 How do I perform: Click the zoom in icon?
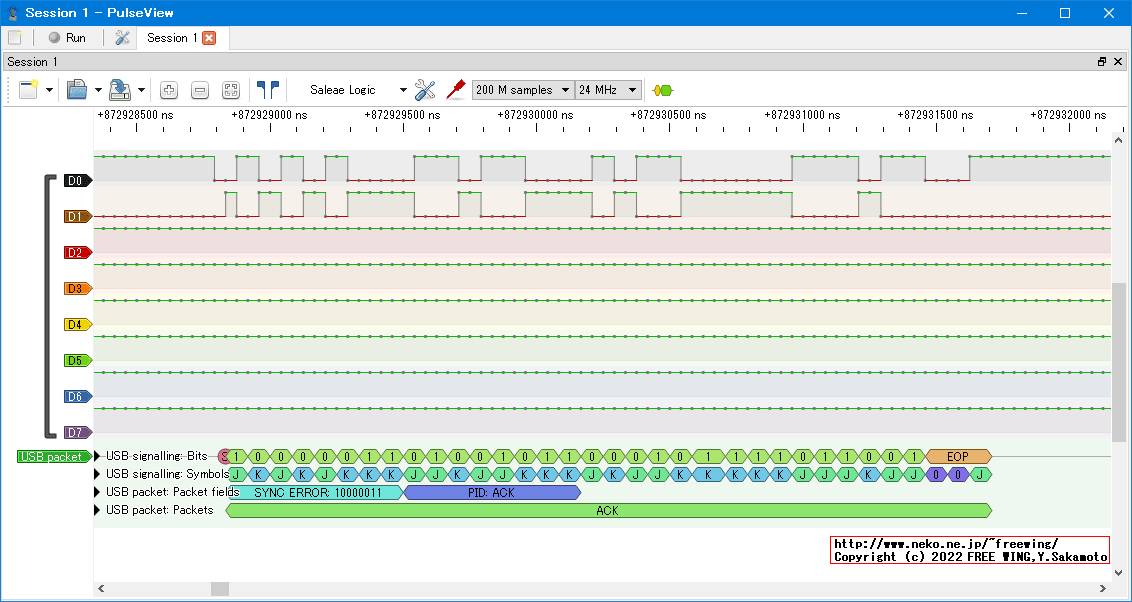169,90
